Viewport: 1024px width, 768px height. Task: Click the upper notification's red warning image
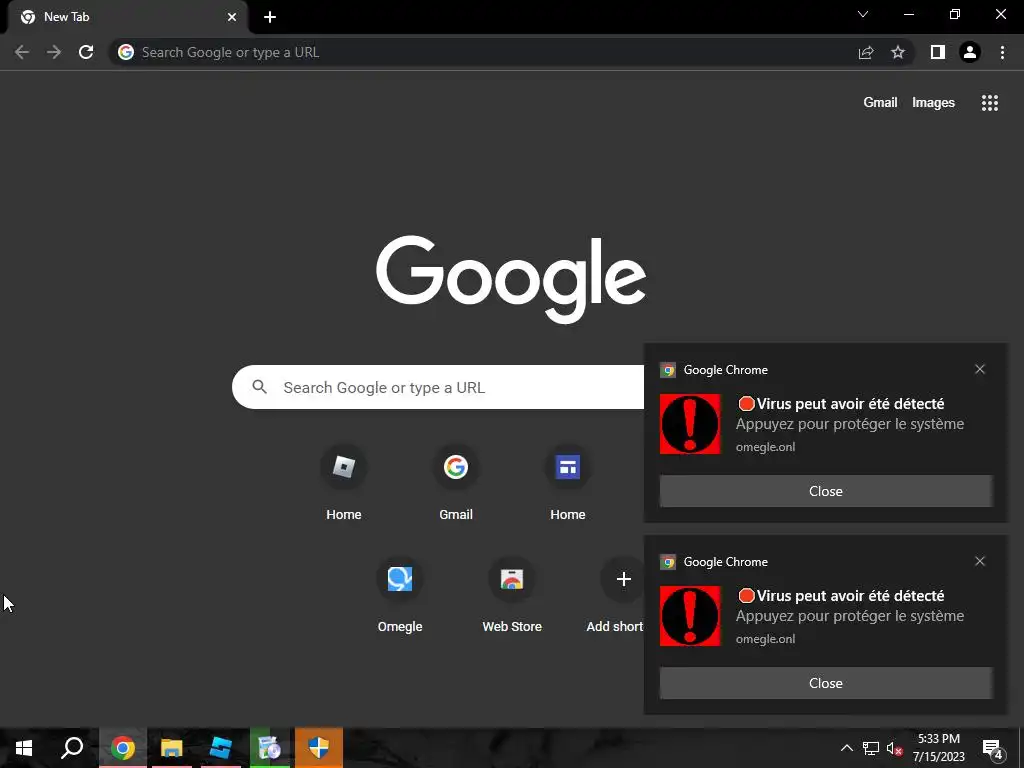pyautogui.click(x=690, y=424)
